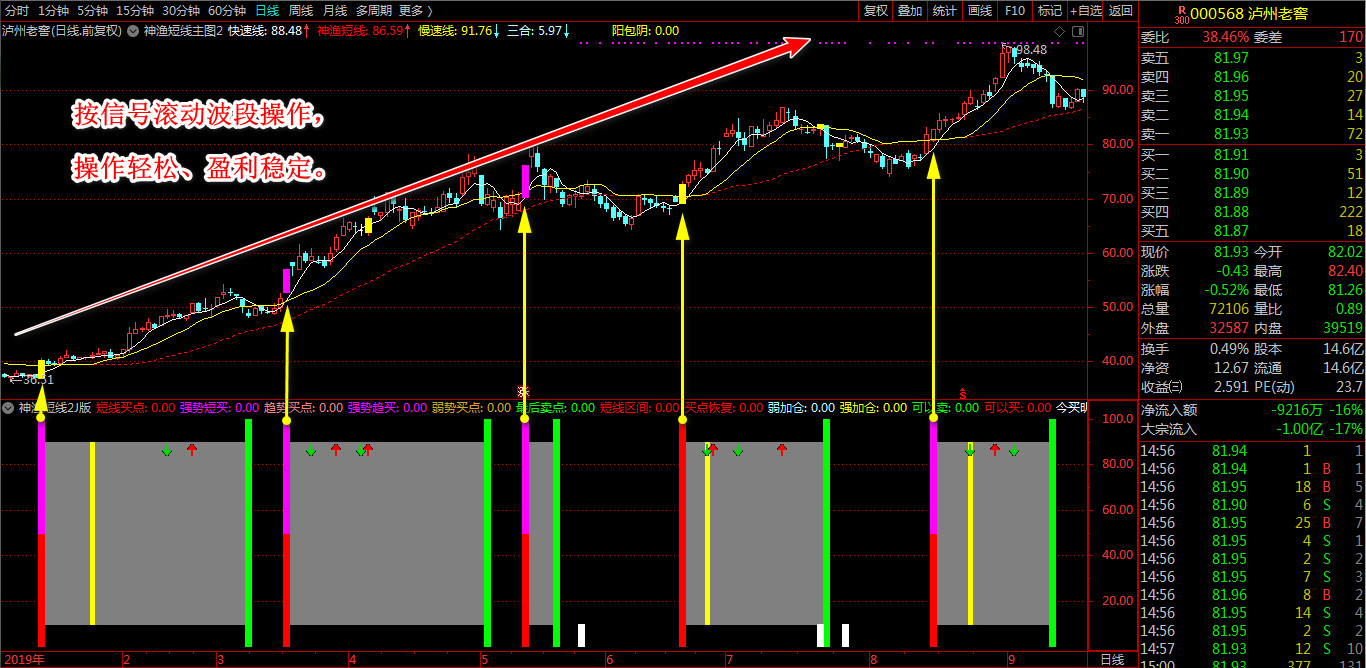1366x668 pixels.
Task: Click the 日线 label at bottom right
Action: (1111, 659)
